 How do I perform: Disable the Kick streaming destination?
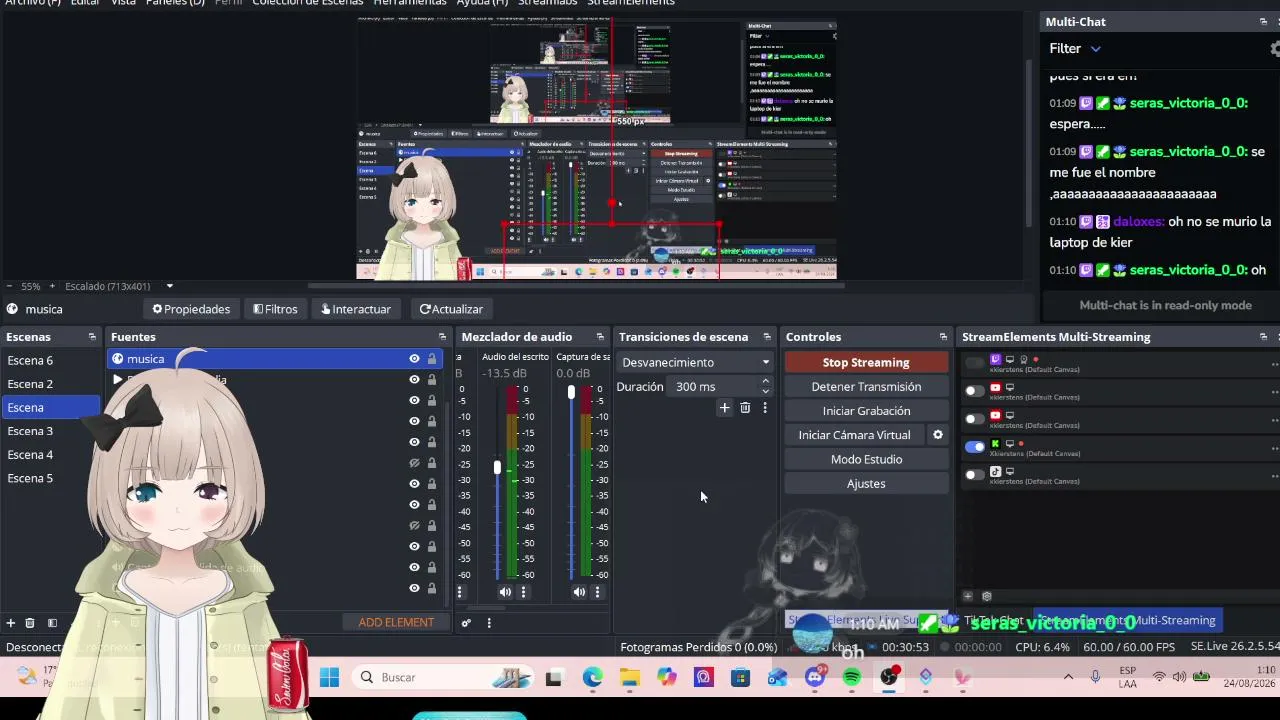[975, 447]
